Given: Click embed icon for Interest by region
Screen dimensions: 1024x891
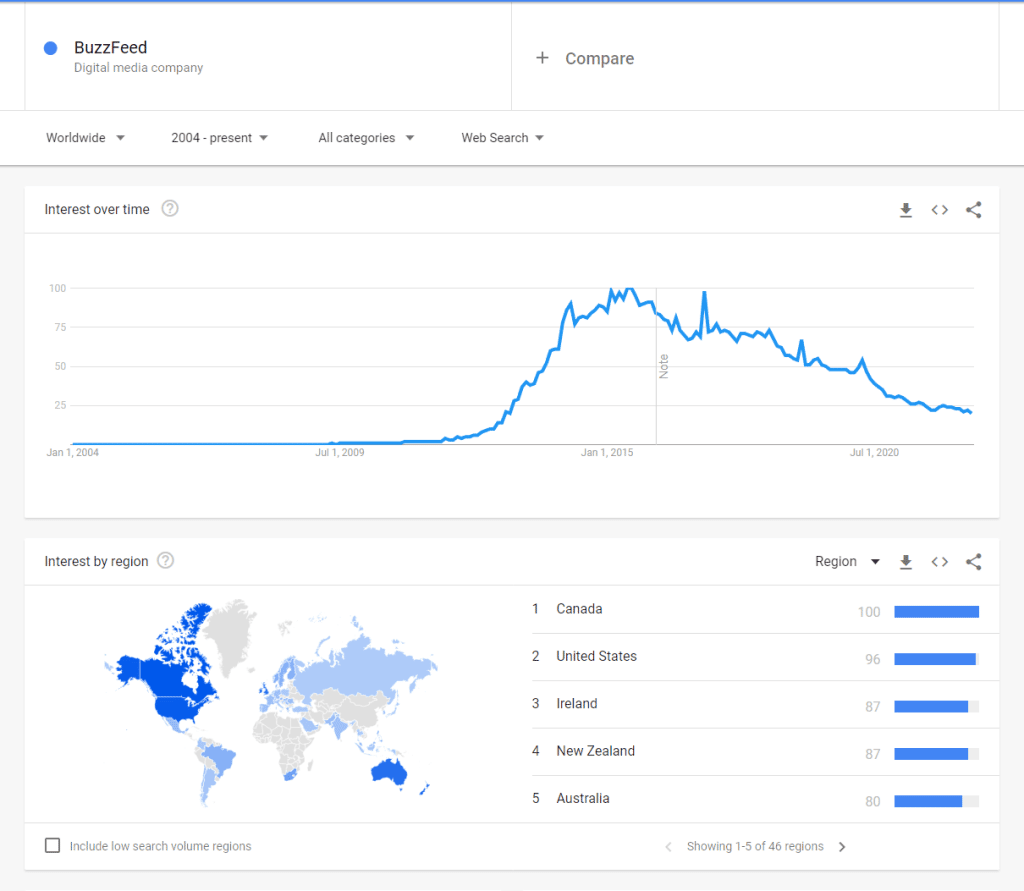Looking at the screenshot, I should [x=939, y=562].
